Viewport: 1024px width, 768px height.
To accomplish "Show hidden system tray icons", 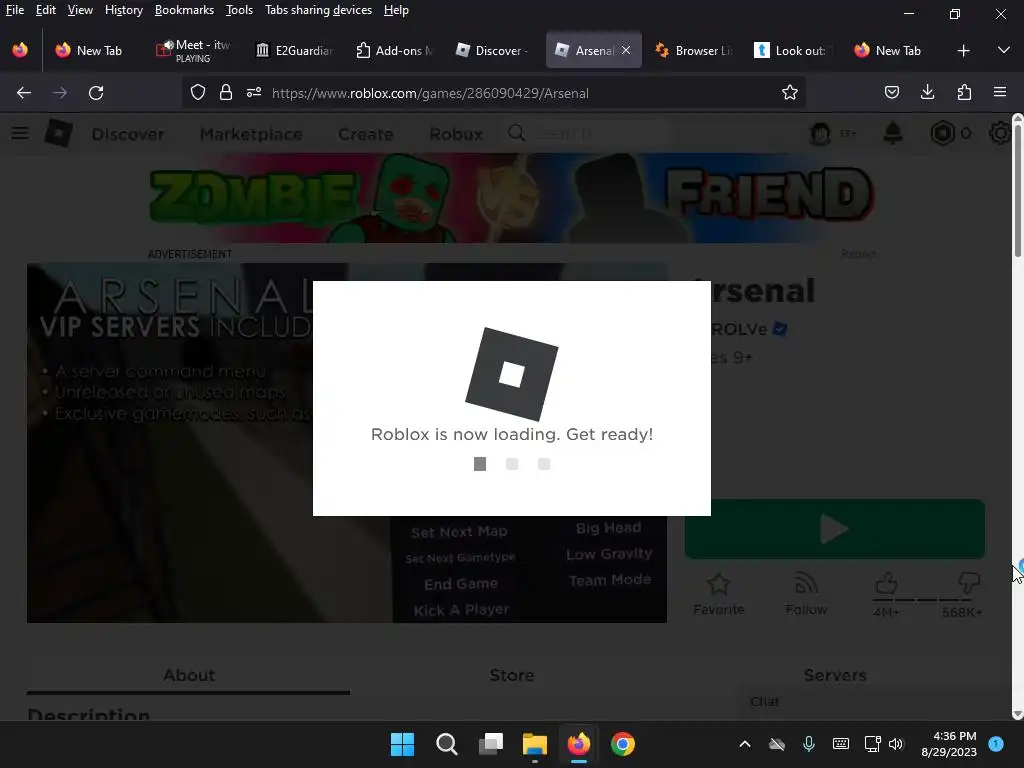I will point(744,744).
